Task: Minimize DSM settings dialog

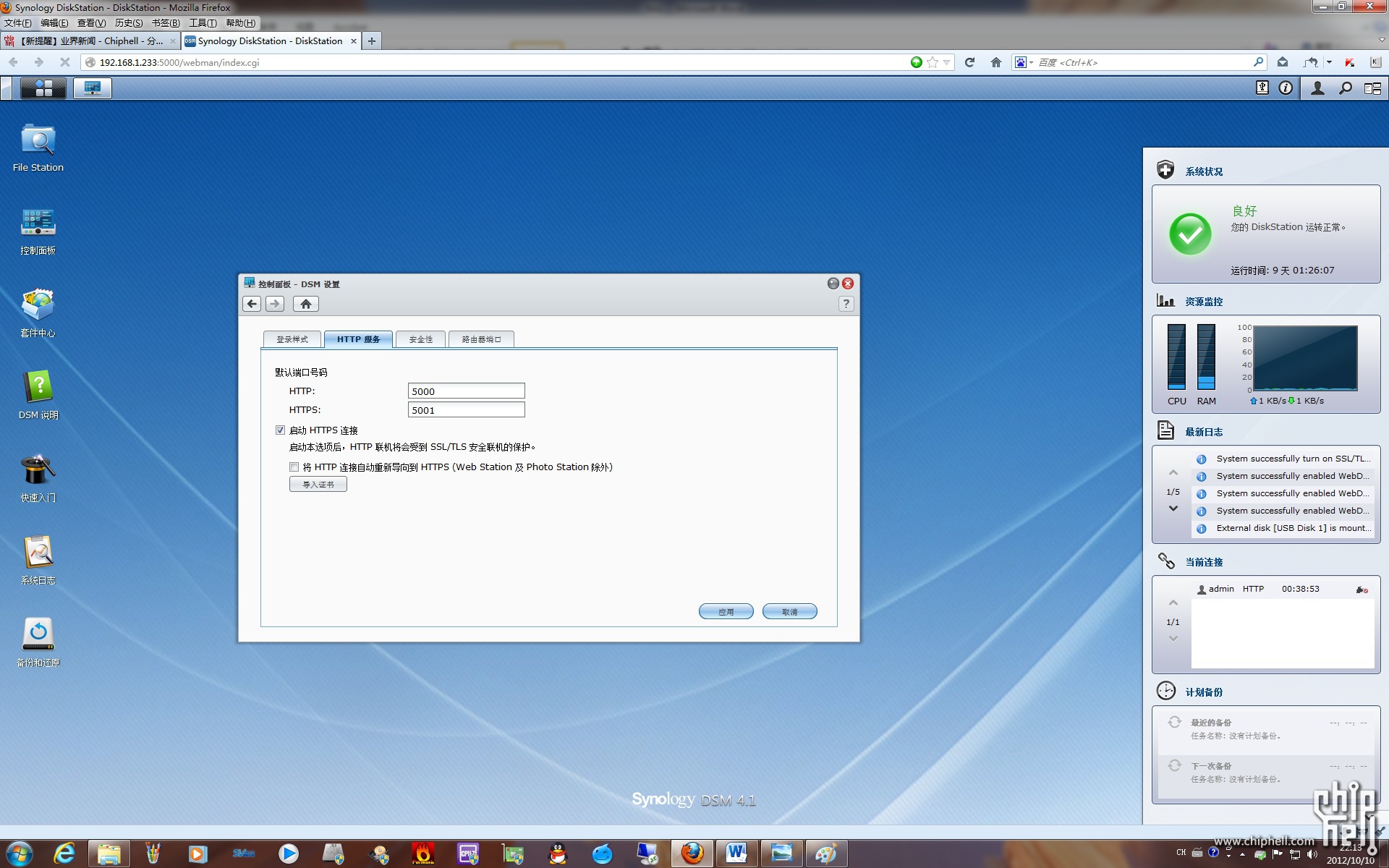Action: [833, 284]
